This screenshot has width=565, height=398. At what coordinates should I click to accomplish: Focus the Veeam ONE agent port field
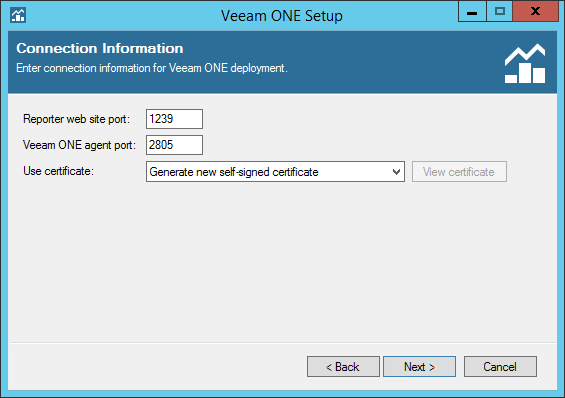click(x=174, y=145)
